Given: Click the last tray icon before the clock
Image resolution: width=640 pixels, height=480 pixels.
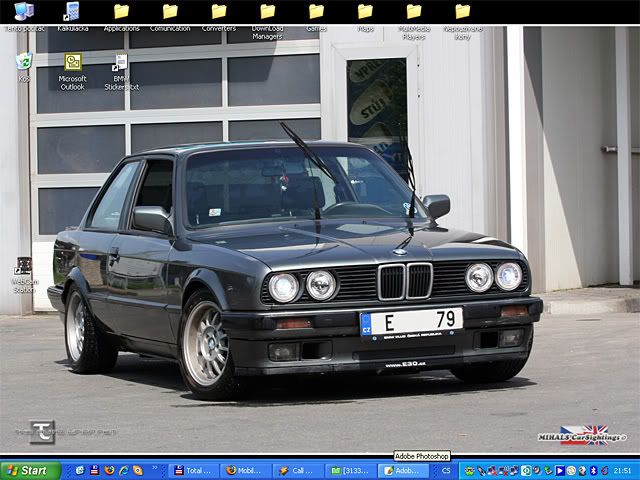Looking at the screenshot, I should coord(604,471).
